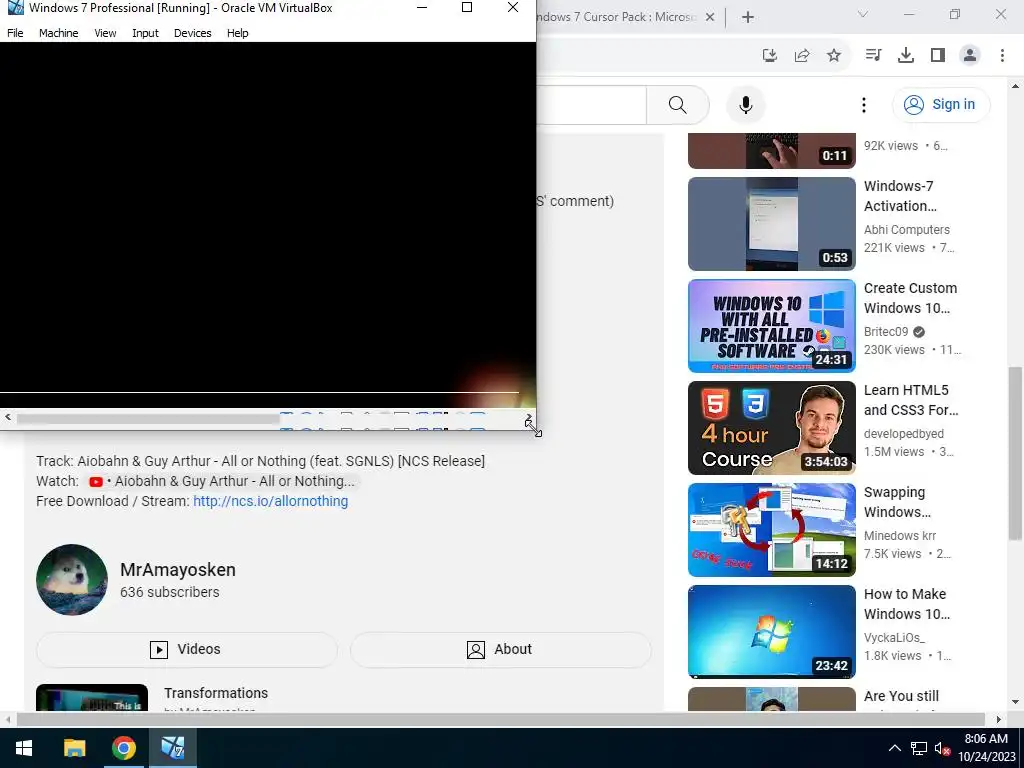Click the Are You still video title

901,696
